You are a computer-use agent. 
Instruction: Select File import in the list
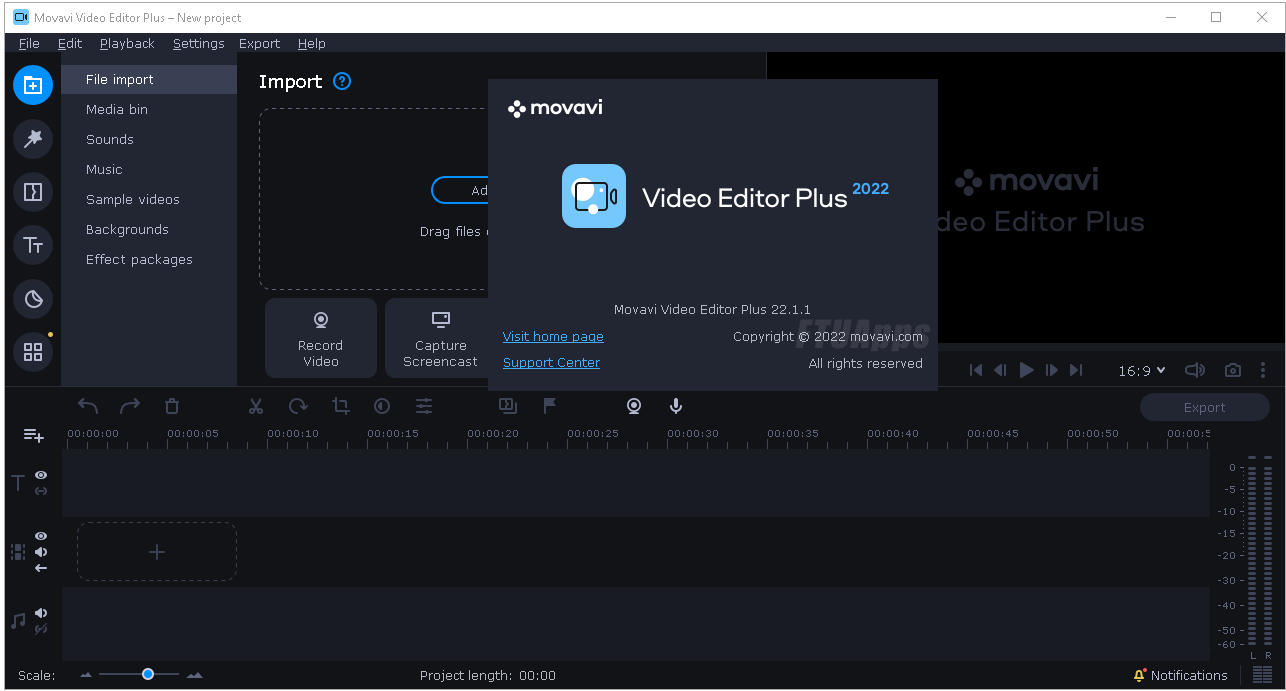pyautogui.click(x=149, y=79)
